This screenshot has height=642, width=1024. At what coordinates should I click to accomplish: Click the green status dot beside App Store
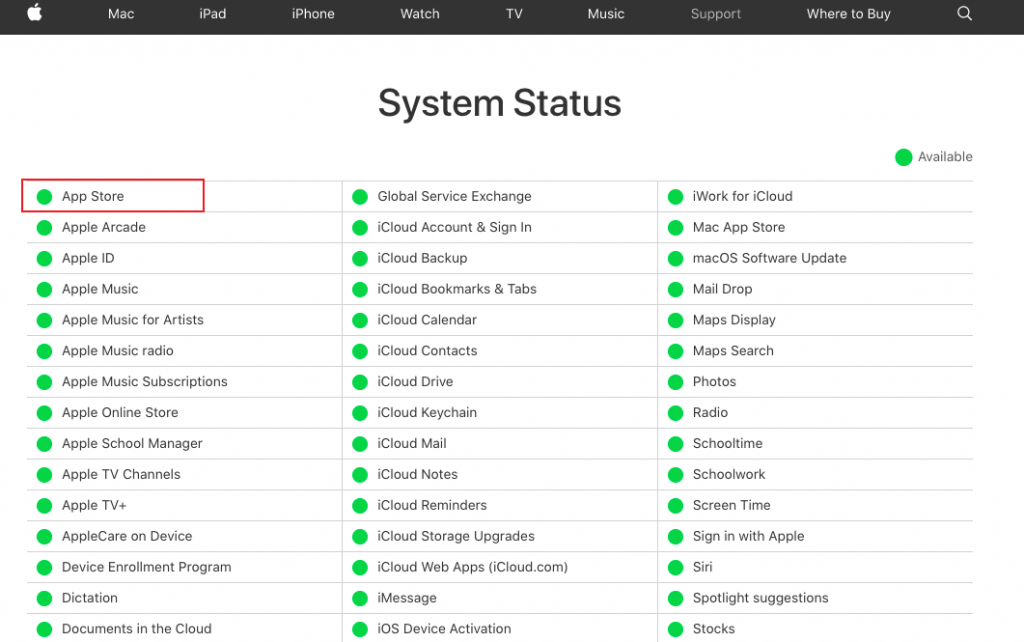pyautogui.click(x=44, y=197)
